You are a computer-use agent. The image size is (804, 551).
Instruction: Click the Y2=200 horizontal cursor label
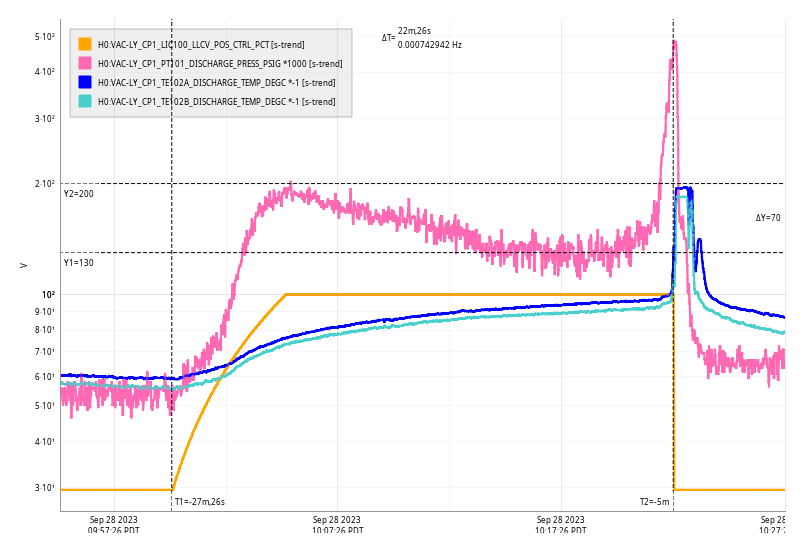point(79,194)
